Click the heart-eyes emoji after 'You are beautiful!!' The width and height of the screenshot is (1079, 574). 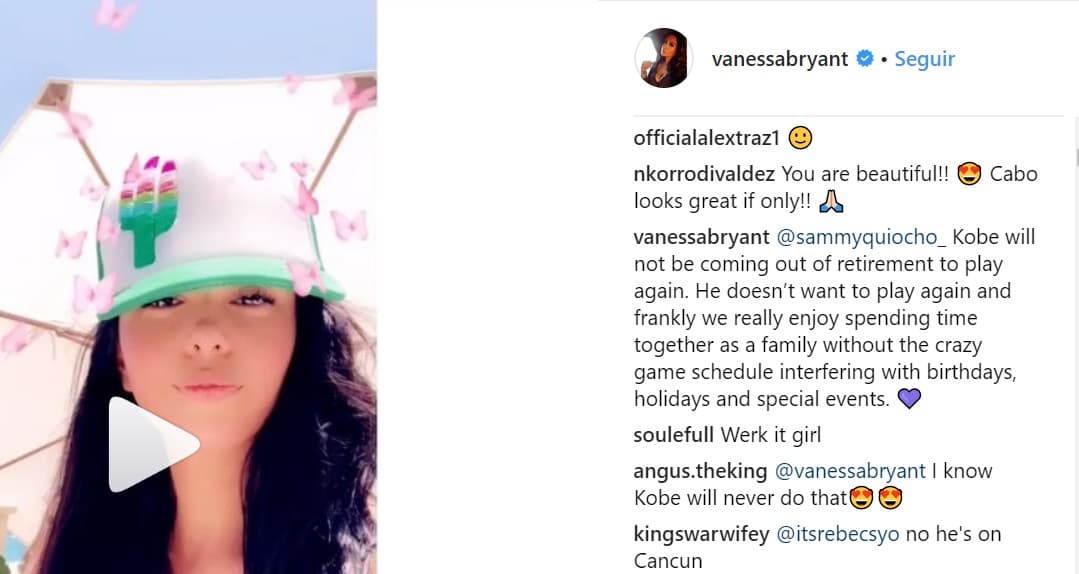click(968, 174)
